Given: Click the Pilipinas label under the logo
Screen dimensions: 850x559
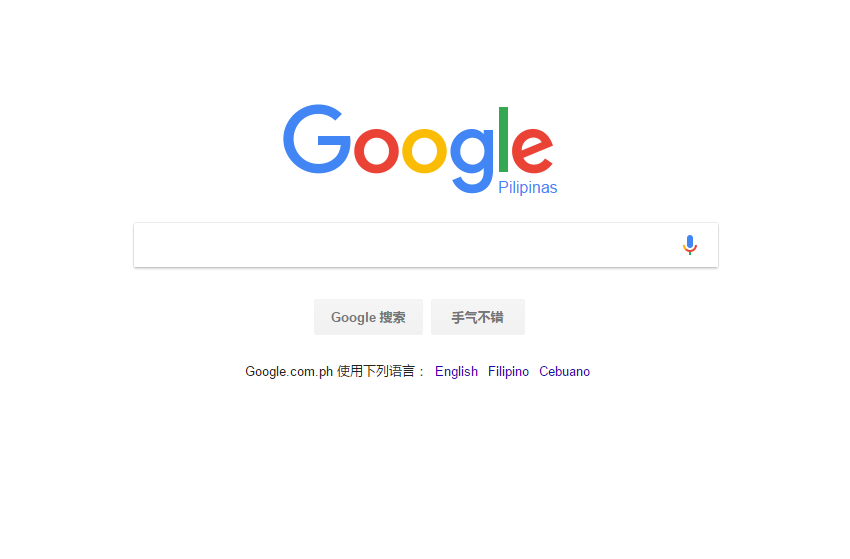Looking at the screenshot, I should coord(527,188).
